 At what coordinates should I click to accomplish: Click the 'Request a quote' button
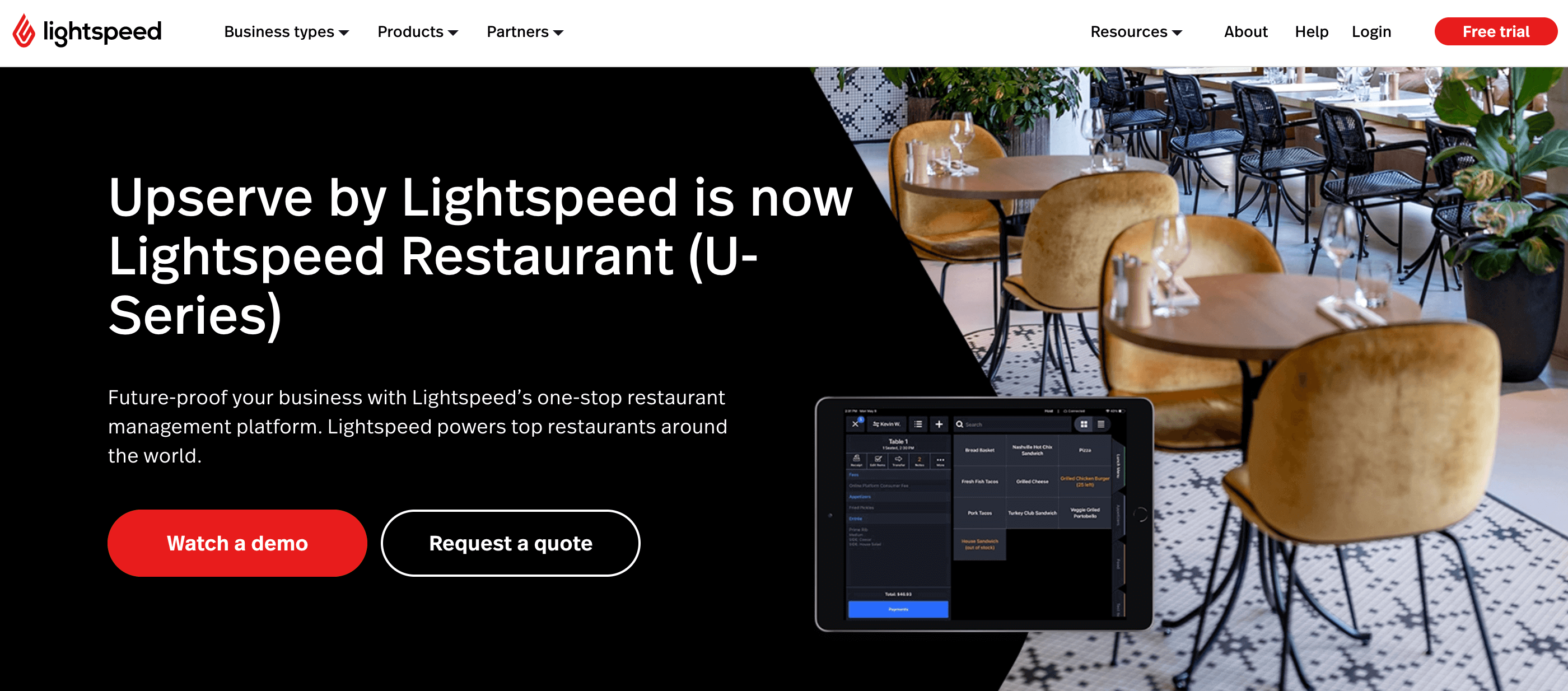point(510,544)
